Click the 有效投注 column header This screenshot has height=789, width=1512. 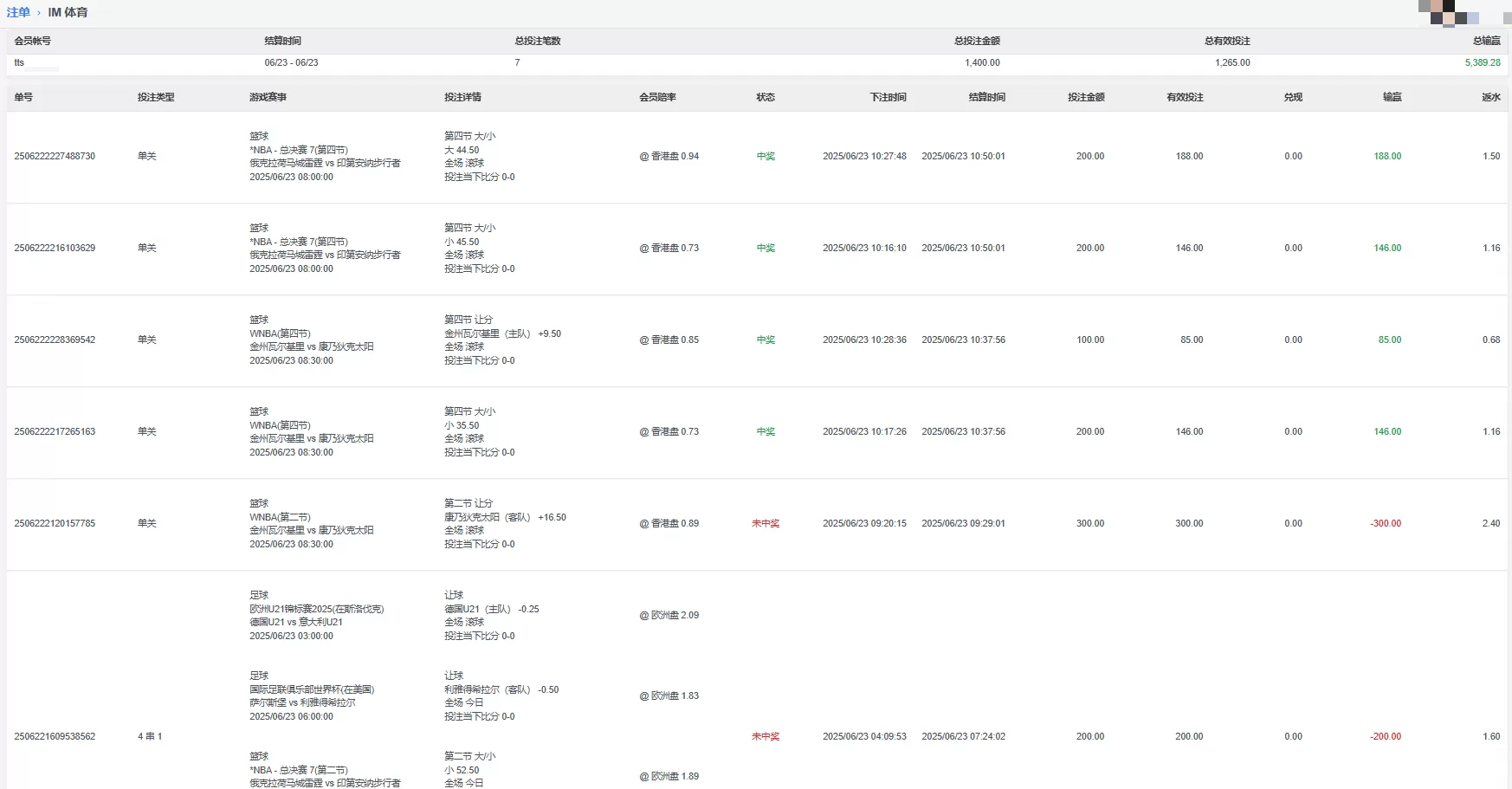[1185, 97]
